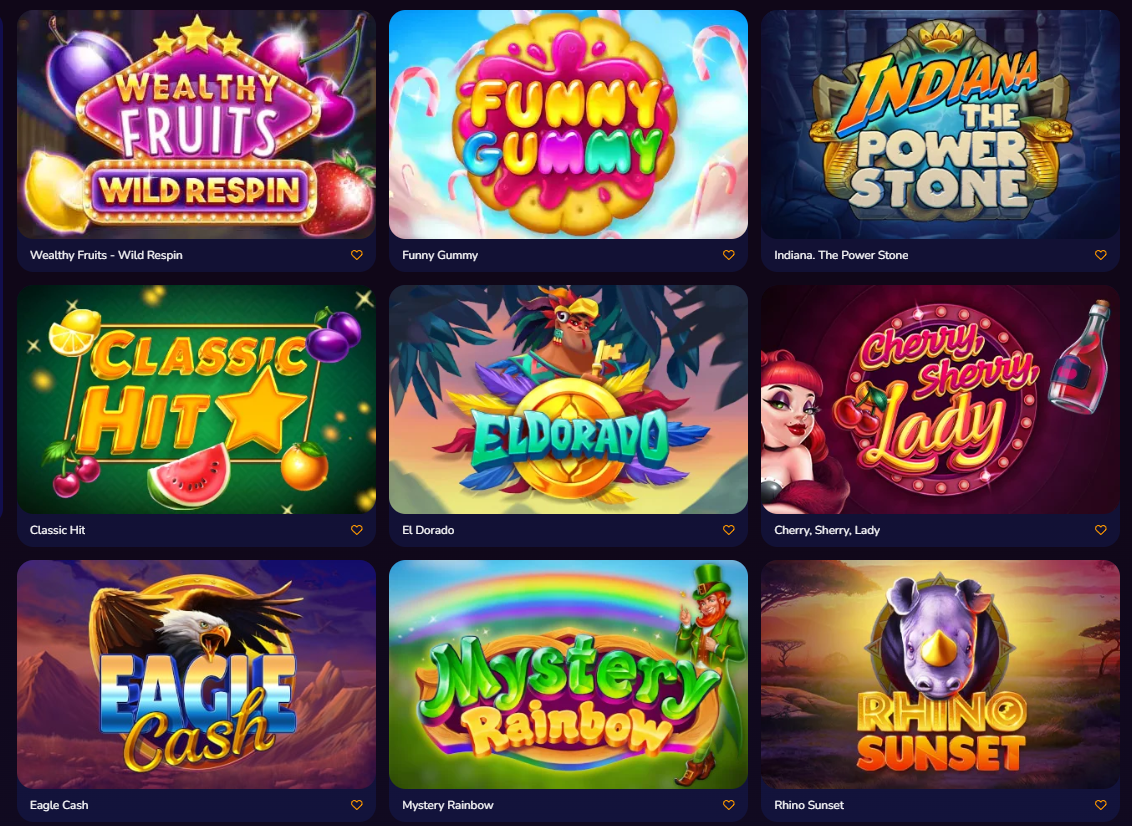The width and height of the screenshot is (1132, 826).
Task: Add Eagle Cash to favorites
Action: coord(357,805)
